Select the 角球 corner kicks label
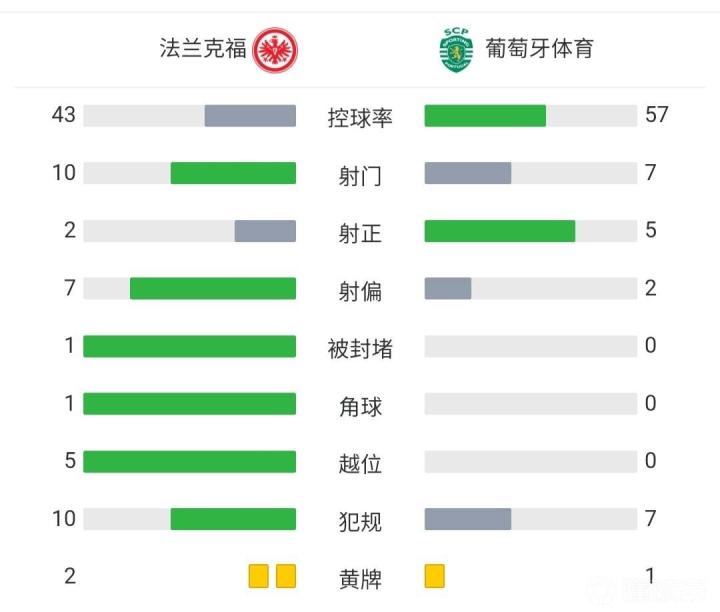The image size is (720, 612). (360, 406)
